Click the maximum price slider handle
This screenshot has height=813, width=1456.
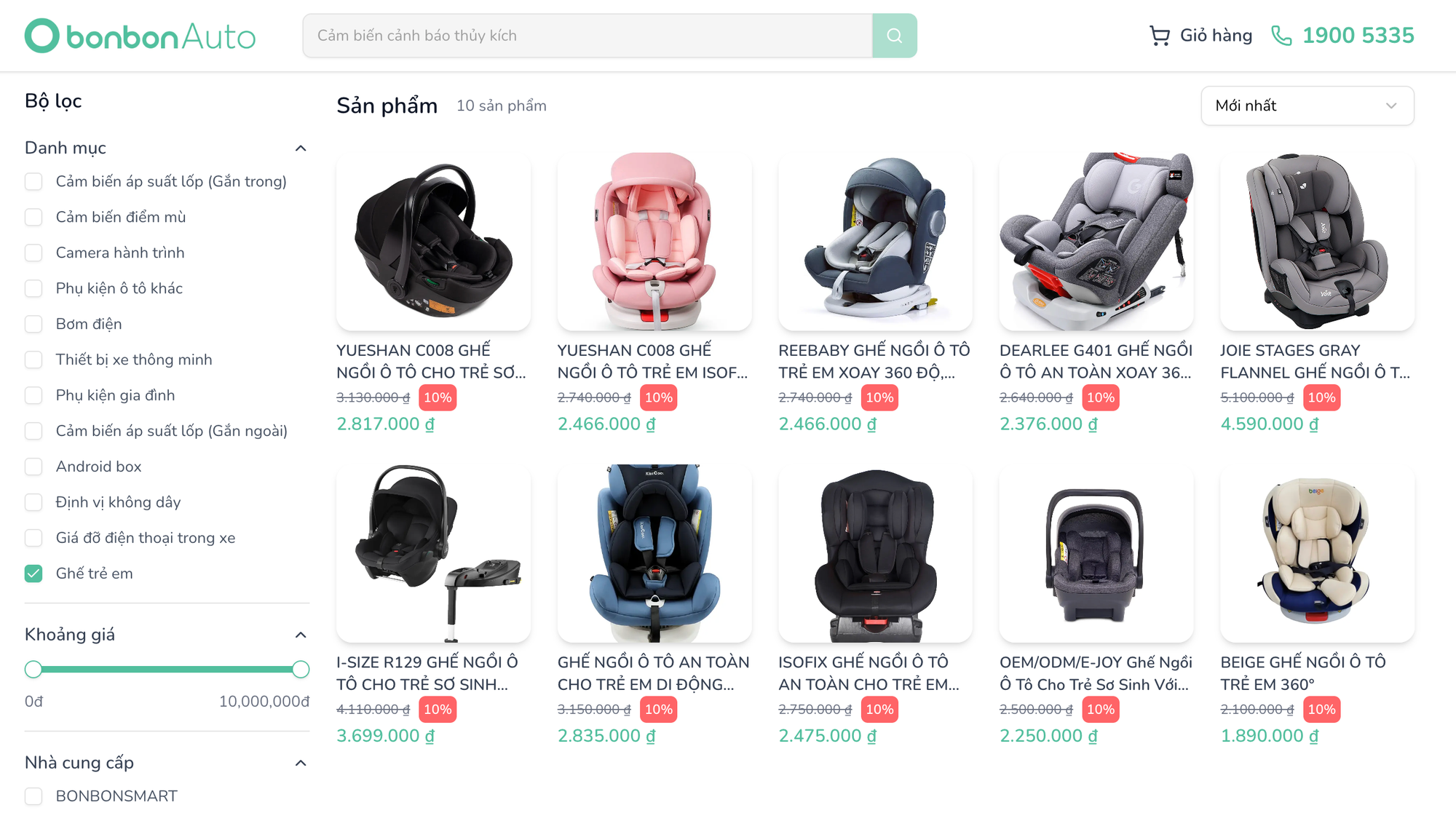click(x=301, y=670)
